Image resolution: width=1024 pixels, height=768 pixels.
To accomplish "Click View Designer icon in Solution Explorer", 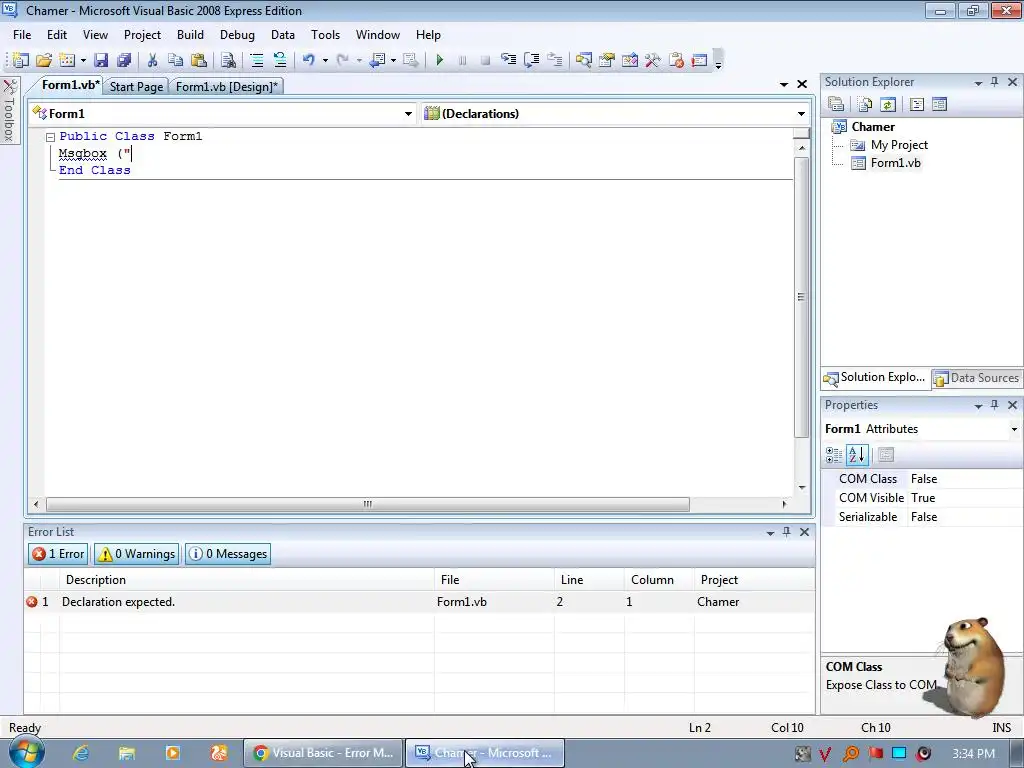I will tap(940, 104).
